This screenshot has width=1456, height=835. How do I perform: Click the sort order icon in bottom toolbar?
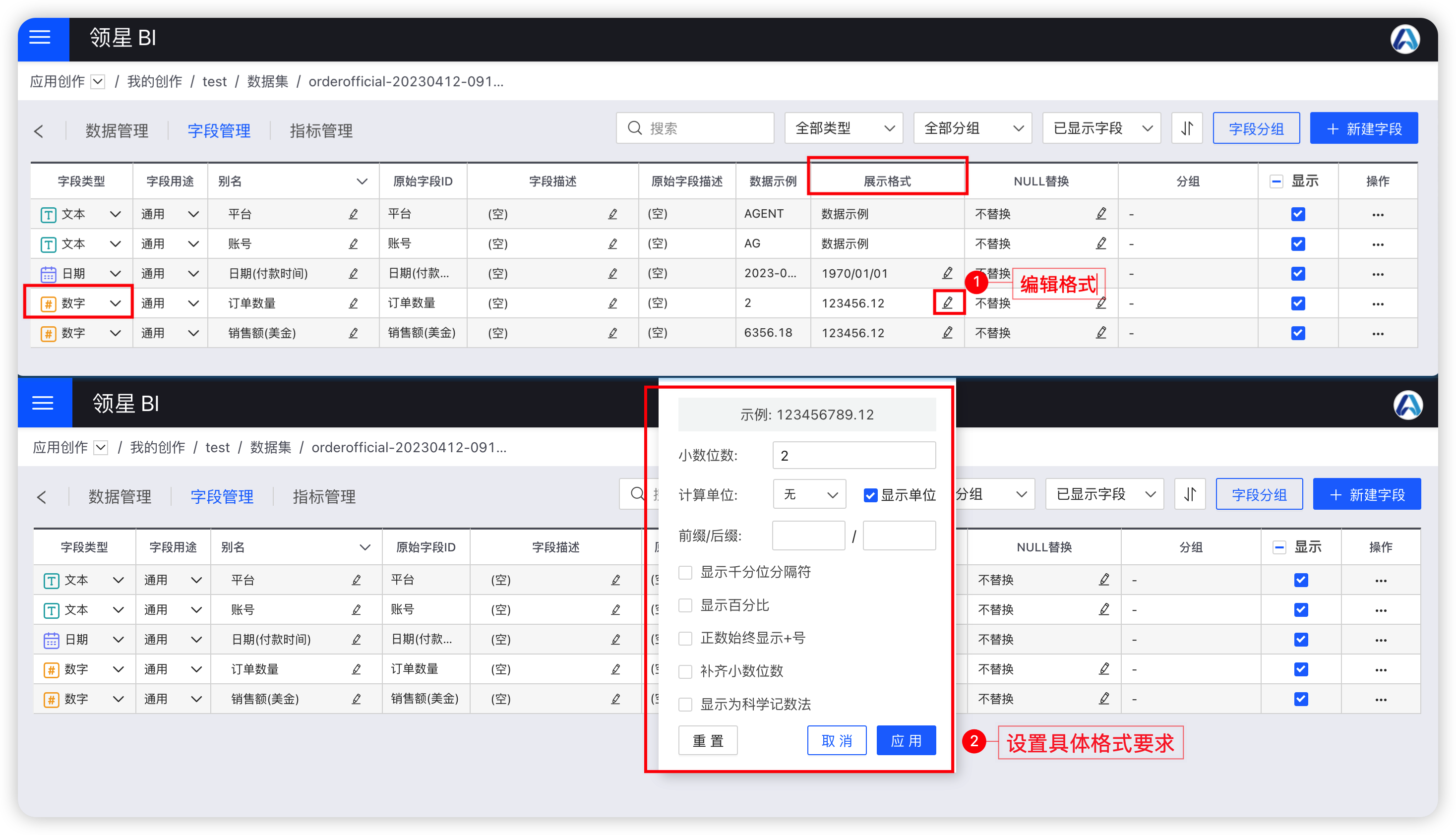[1189, 494]
